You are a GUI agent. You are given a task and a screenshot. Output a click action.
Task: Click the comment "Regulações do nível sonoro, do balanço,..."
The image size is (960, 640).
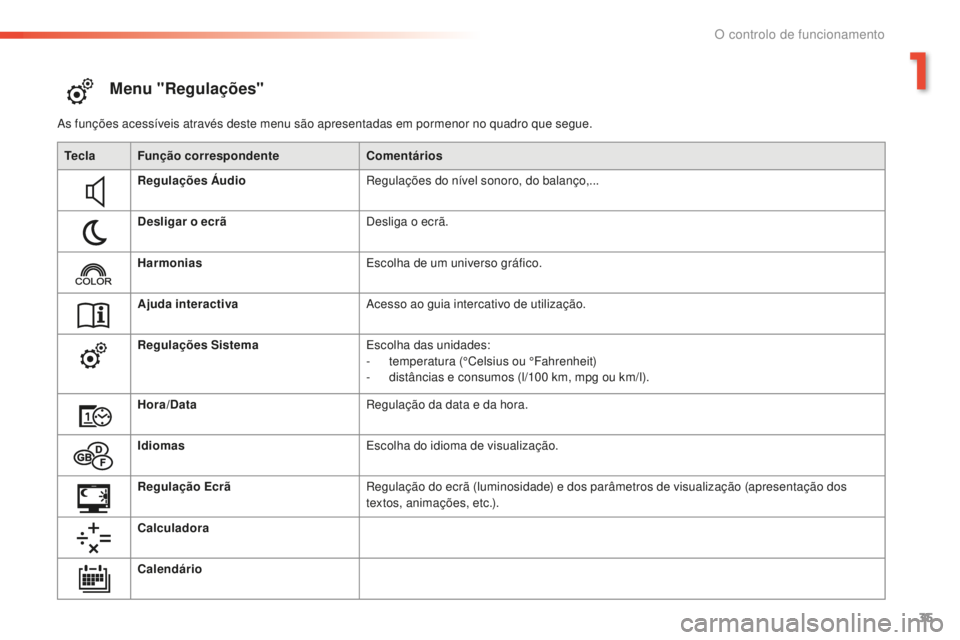pos(482,181)
